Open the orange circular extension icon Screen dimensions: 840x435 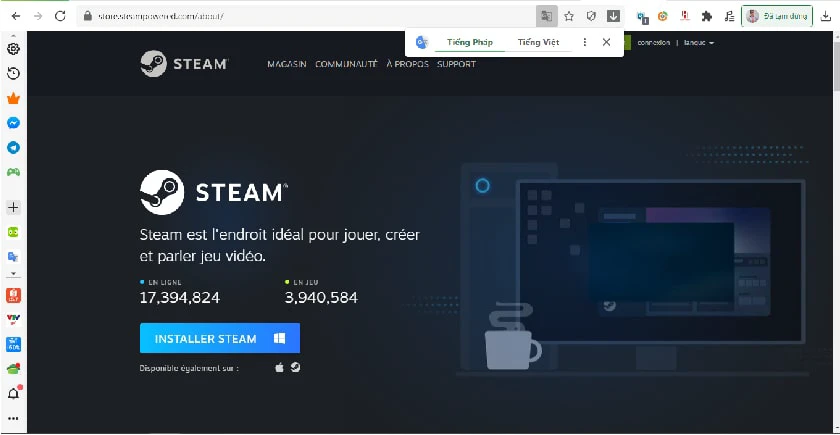click(663, 16)
